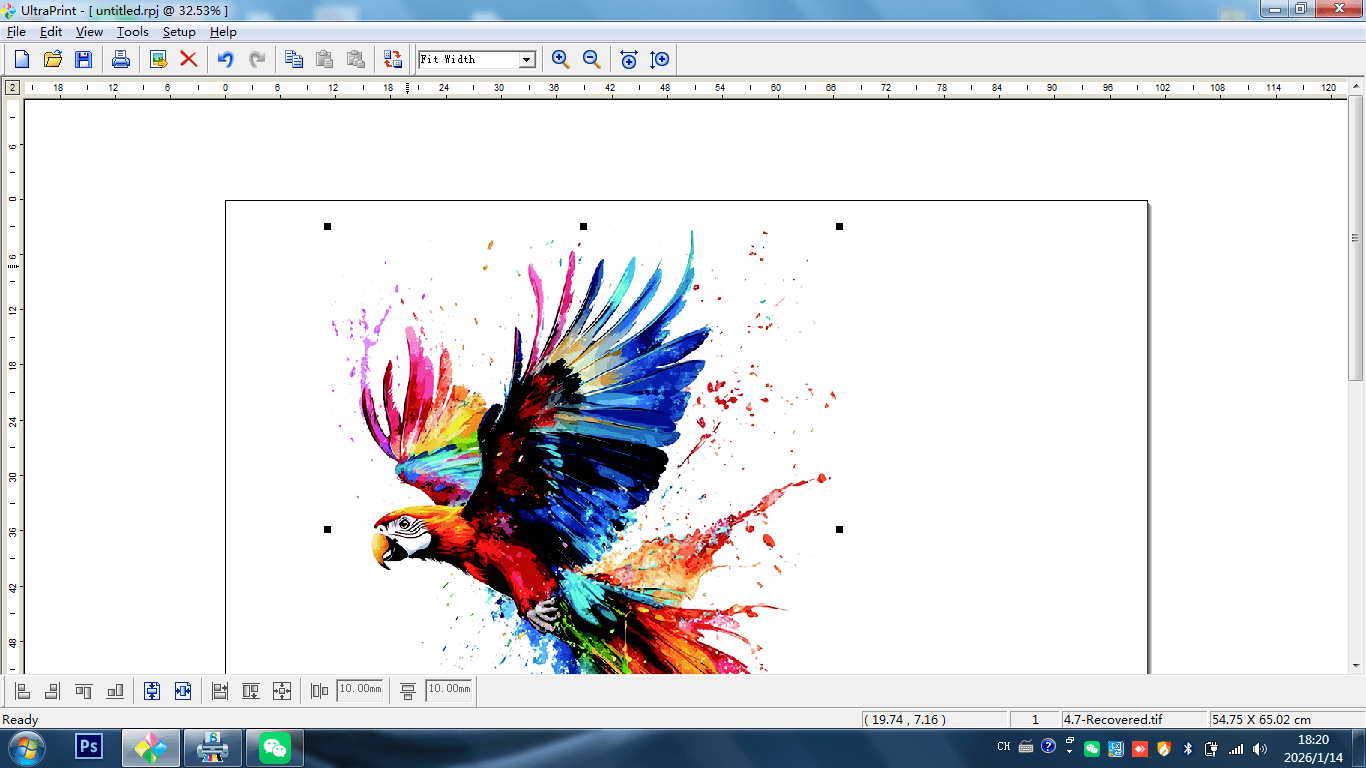Zoom in using the magnifier plus icon
Viewport: 1366px width, 768px height.
(560, 59)
